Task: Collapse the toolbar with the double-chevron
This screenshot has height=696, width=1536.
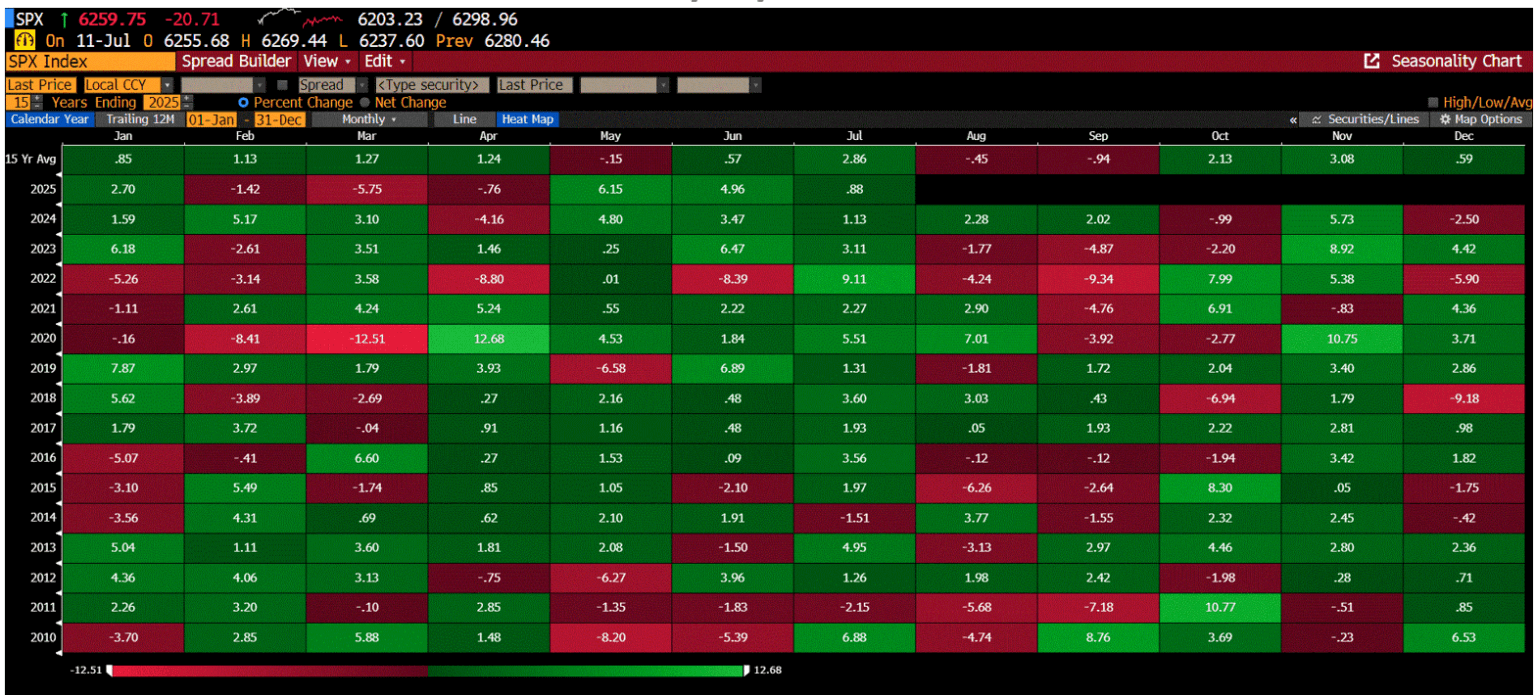Action: click(1293, 119)
